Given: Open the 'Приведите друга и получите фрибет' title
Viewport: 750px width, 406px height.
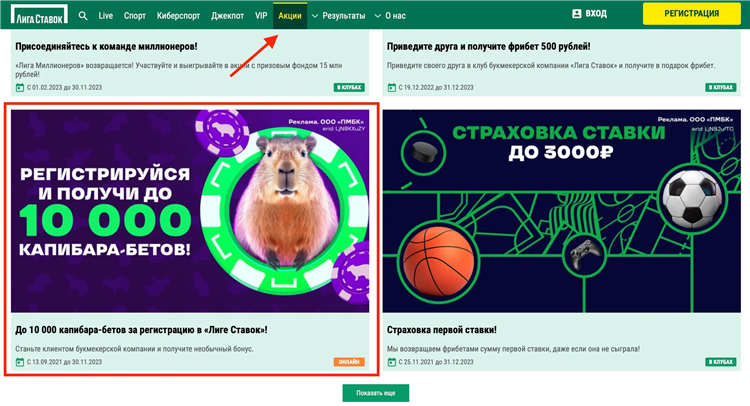Looking at the screenshot, I should tap(488, 46).
